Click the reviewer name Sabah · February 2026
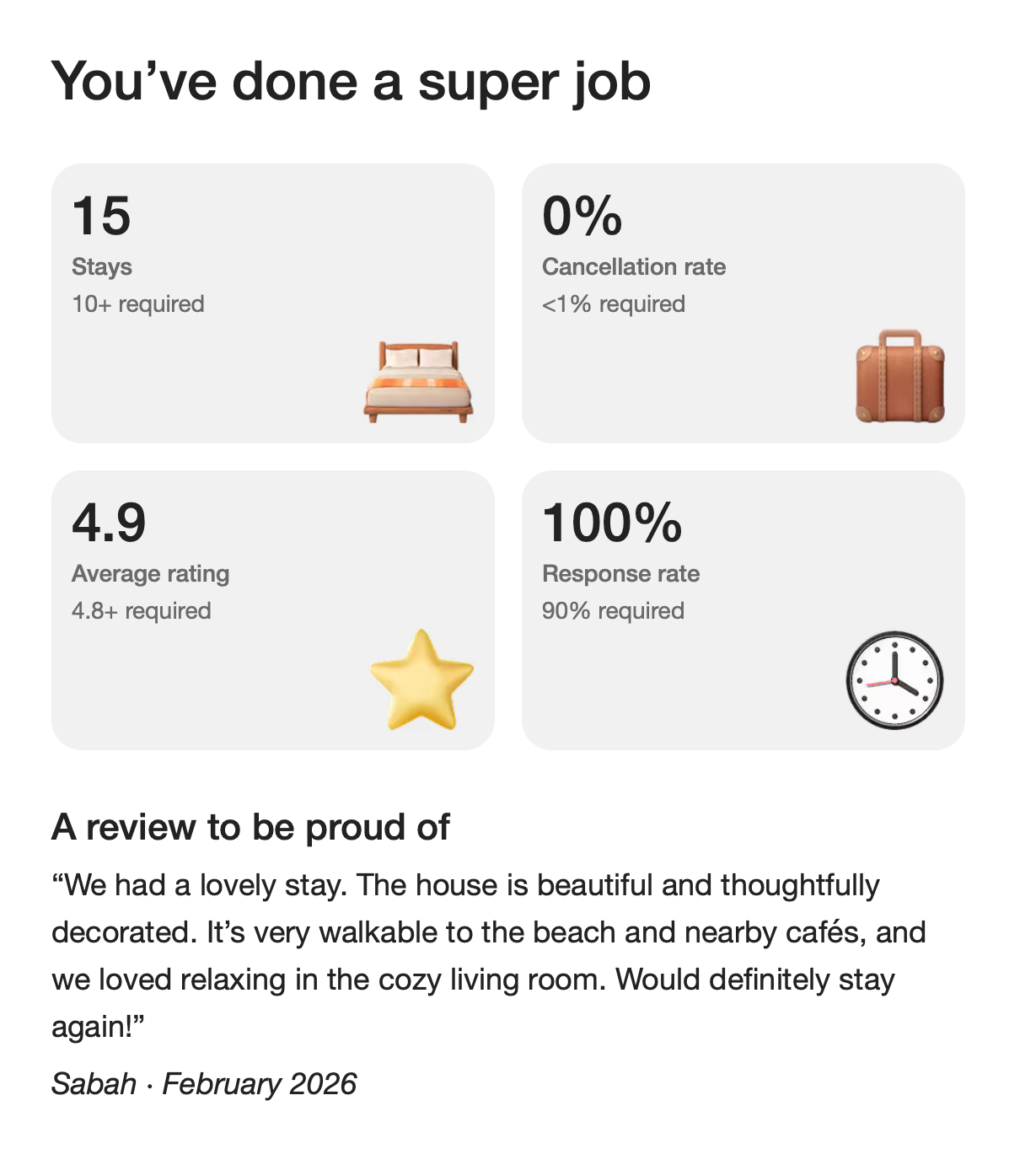 tap(204, 1084)
